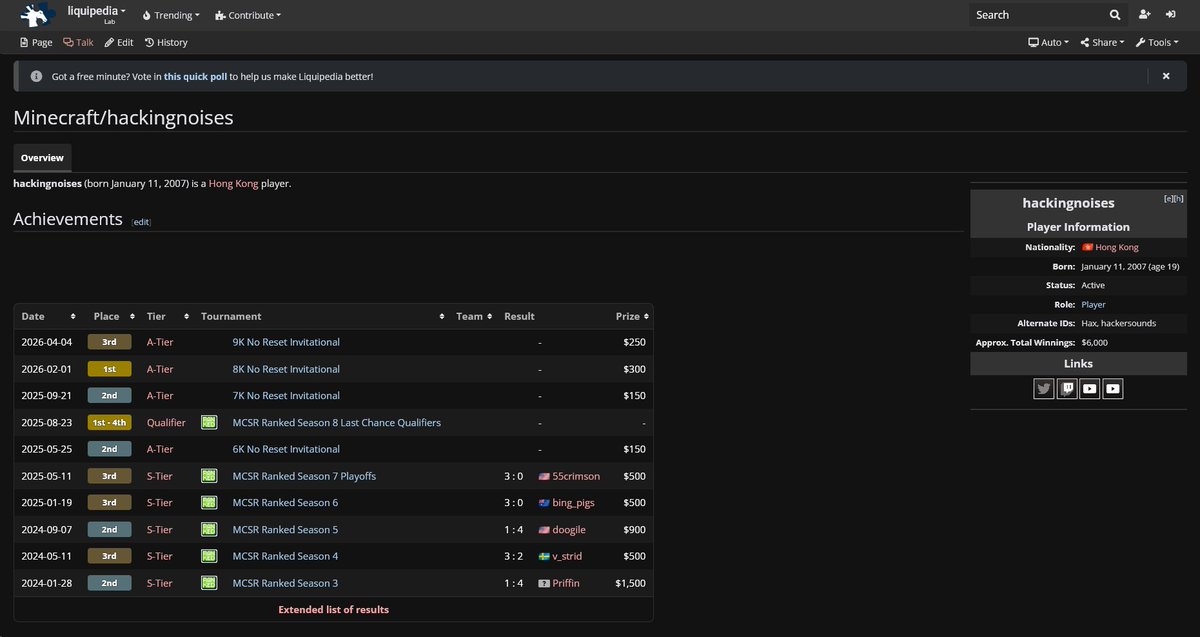This screenshot has height=637, width=1200.
Task: Click MCSR icon in Ranked Season 6 row
Action: tap(209, 503)
